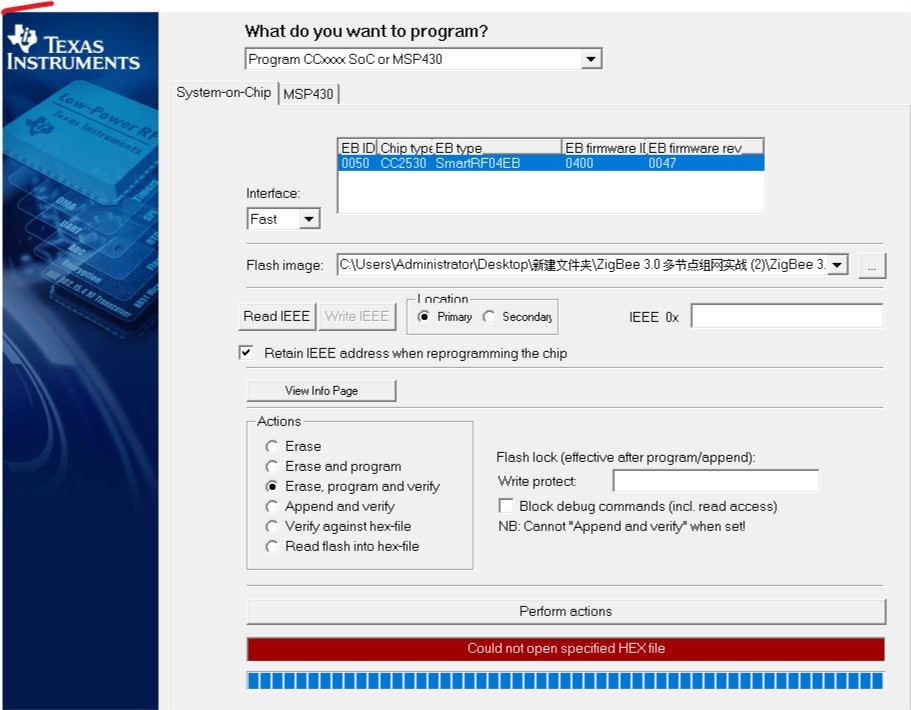Screen dimensions: 911x710
Task: Toggle Retain IEEE address when reprogramming checkbox
Action: point(246,353)
